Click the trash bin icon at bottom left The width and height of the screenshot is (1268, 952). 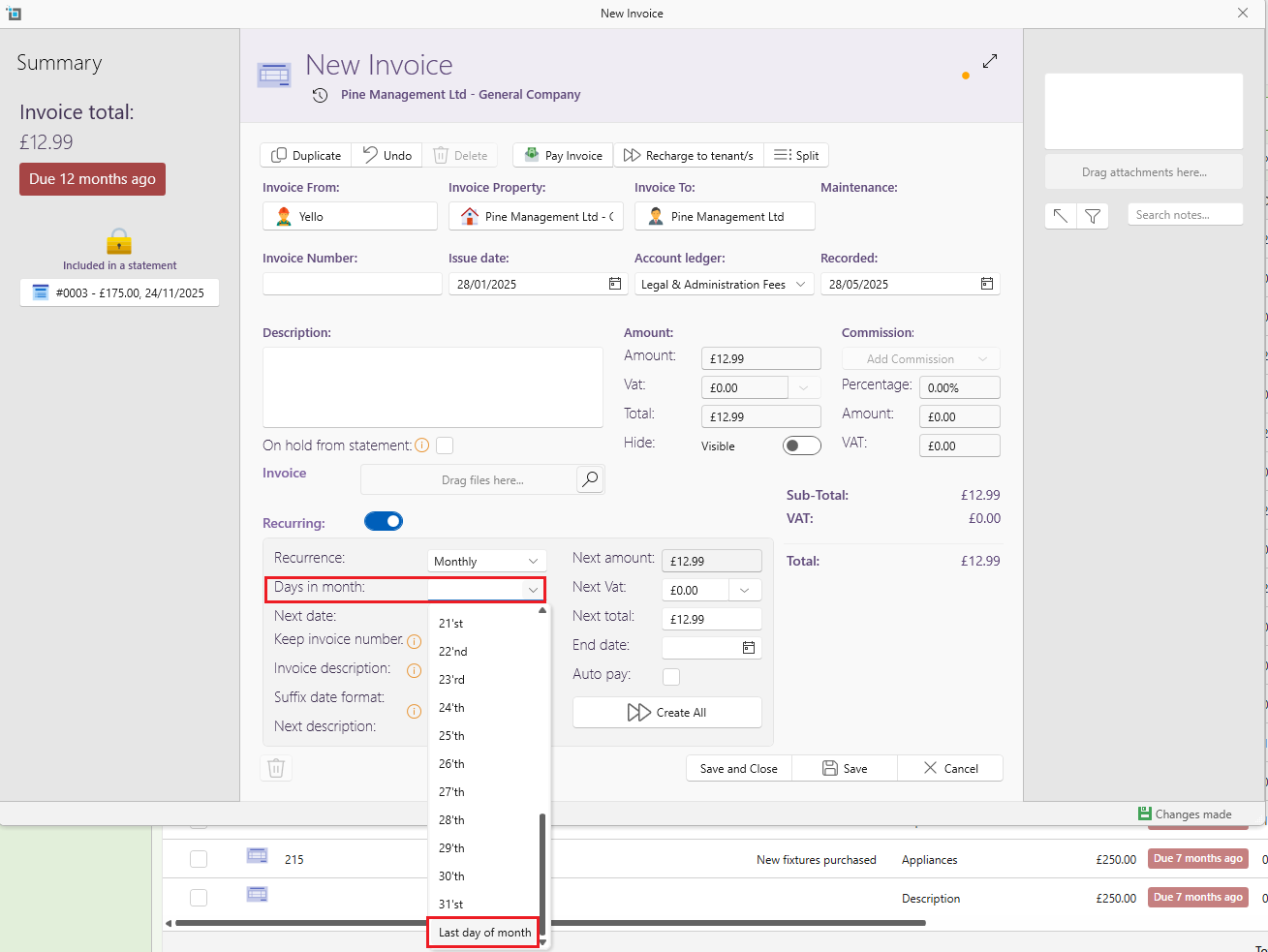coord(276,768)
